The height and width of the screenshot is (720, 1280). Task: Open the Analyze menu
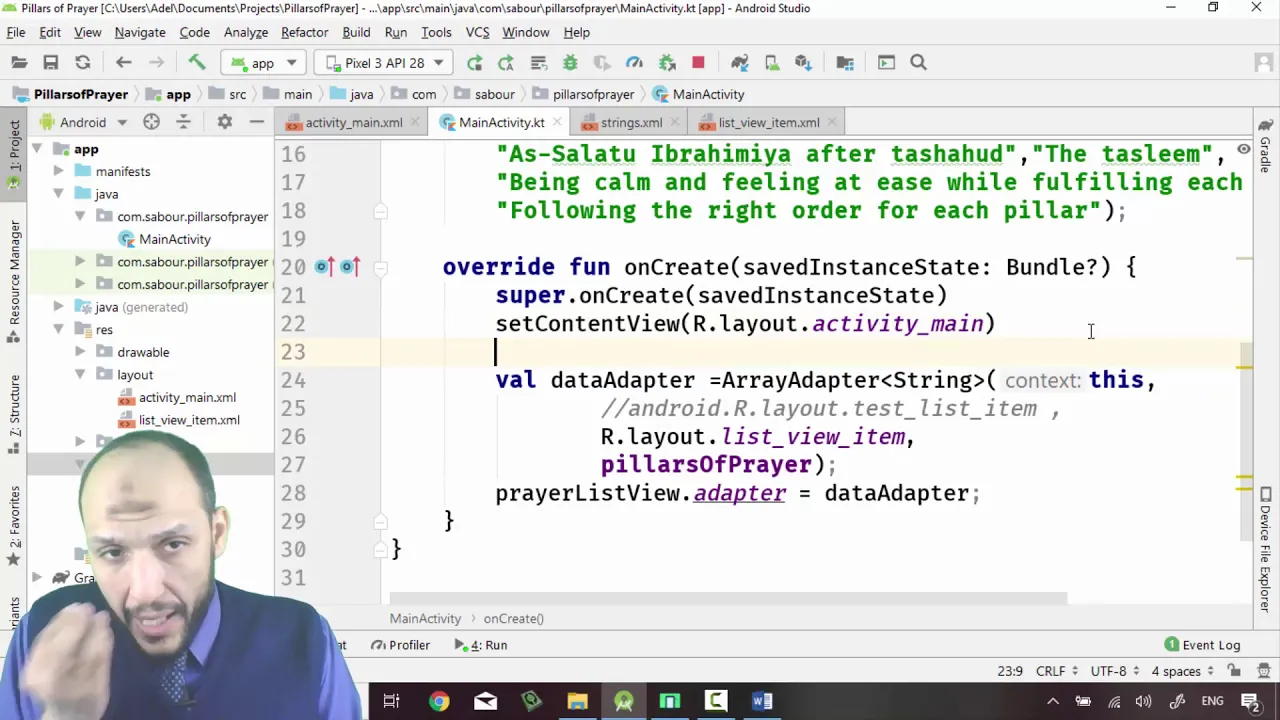[x=246, y=32]
